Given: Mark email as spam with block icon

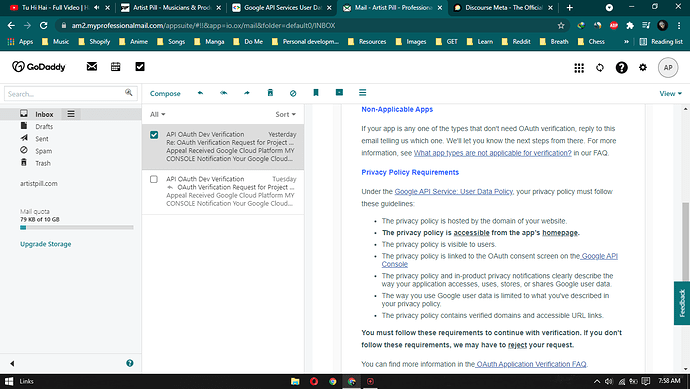Looking at the screenshot, I should (x=293, y=93).
